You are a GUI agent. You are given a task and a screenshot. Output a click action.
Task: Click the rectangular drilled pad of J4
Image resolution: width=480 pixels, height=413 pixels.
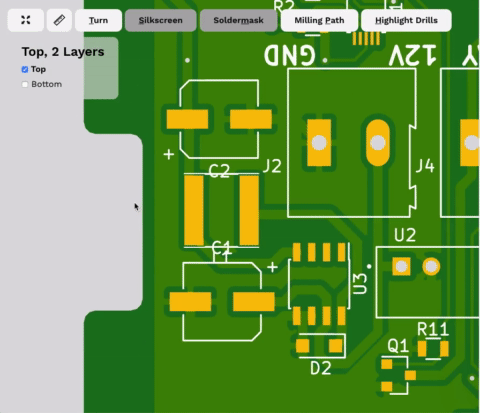319,143
